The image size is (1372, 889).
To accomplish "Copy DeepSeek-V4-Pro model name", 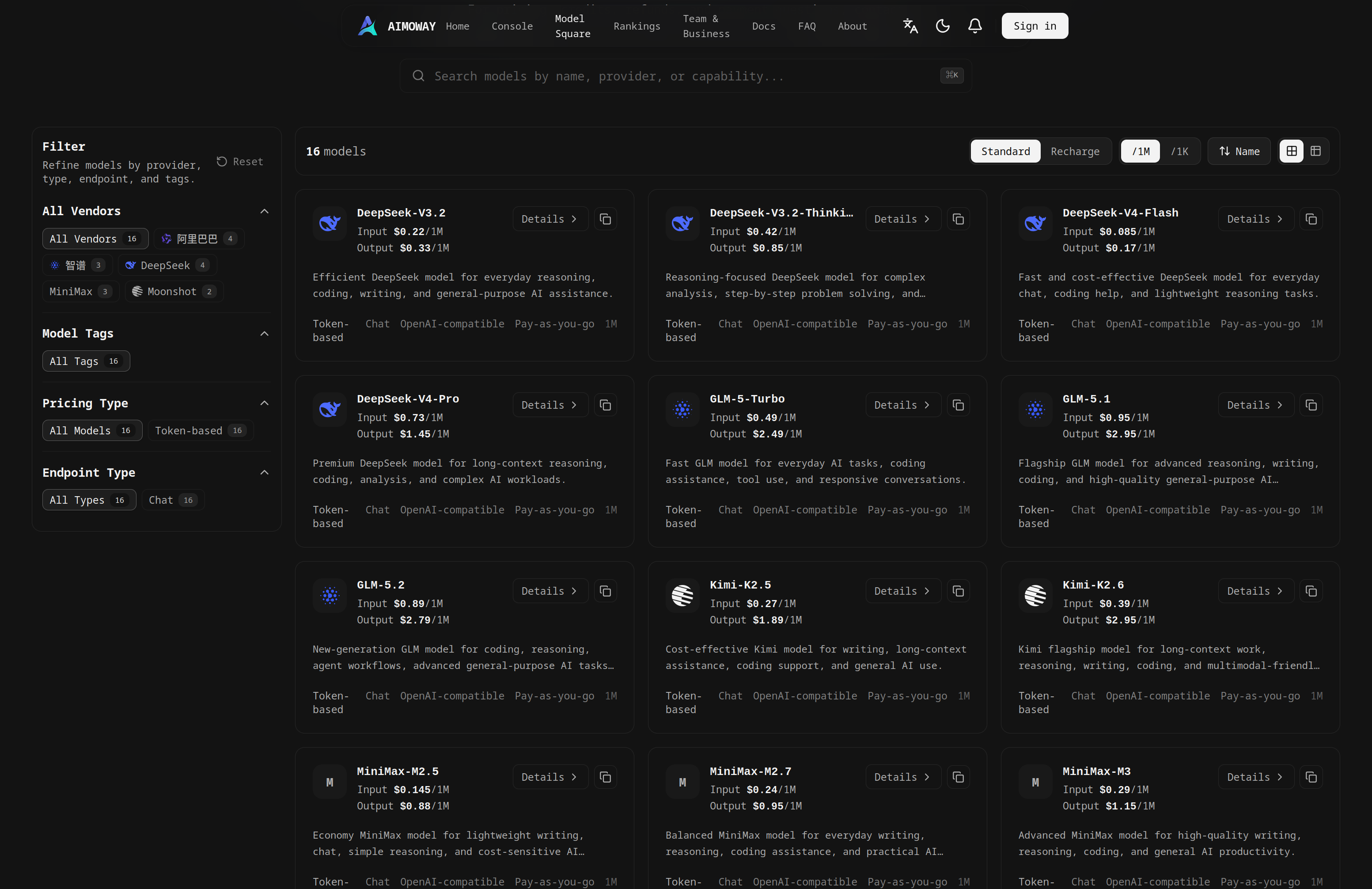I will tap(605, 405).
